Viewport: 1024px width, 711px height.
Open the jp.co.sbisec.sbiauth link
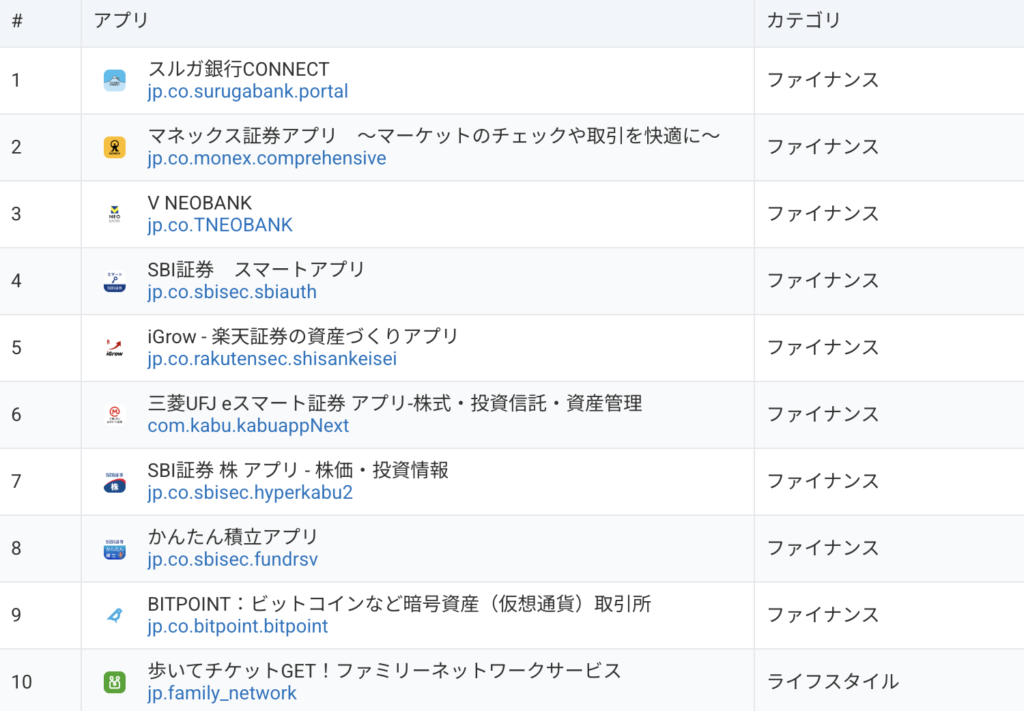[x=231, y=293]
